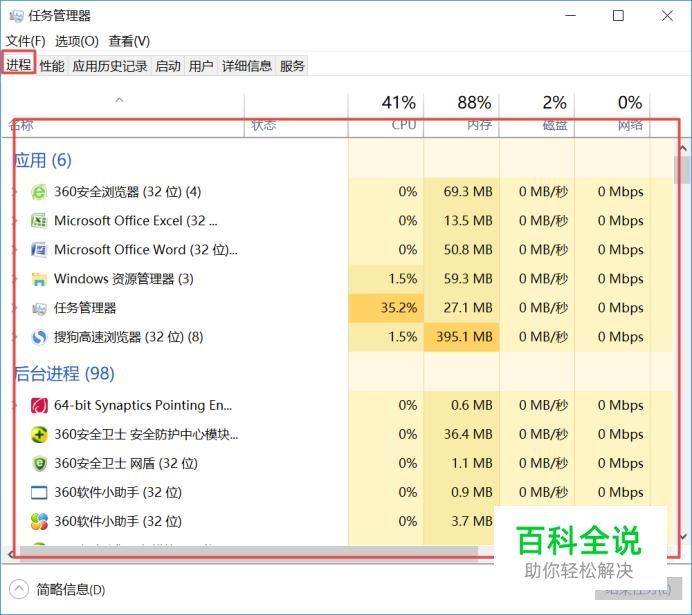Expand the Windows 资源管理器 group

[x=15, y=279]
